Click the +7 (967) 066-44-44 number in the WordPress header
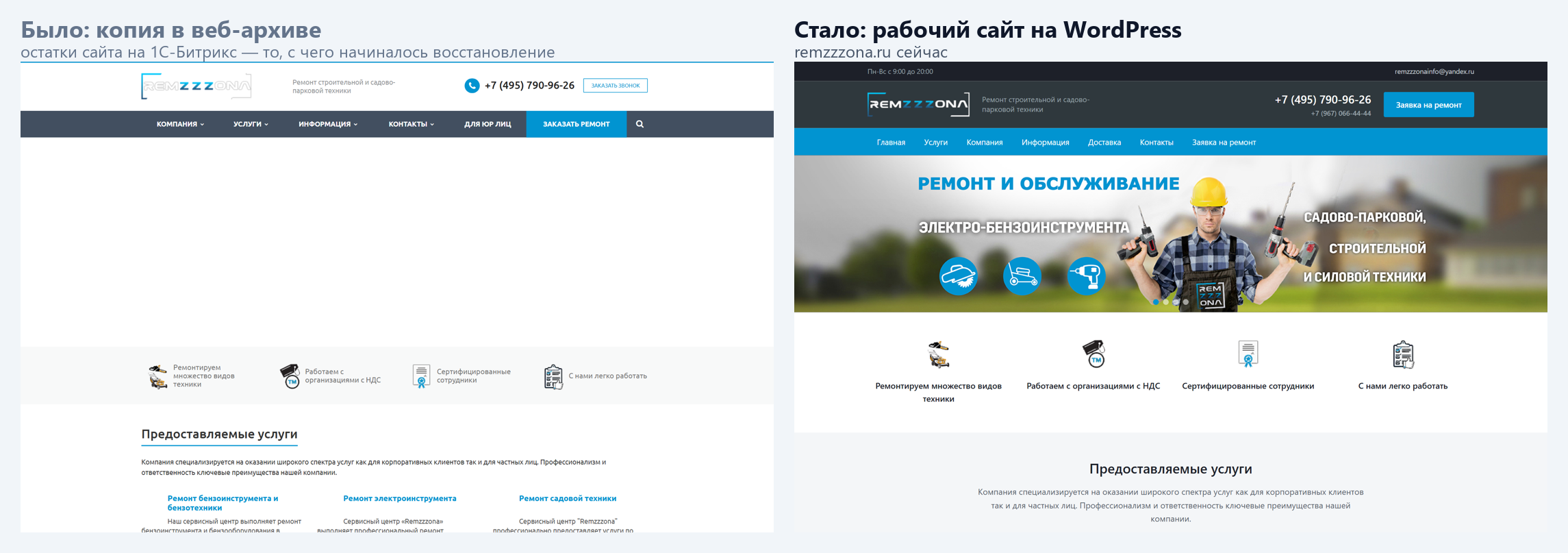1568x553 pixels. tap(1341, 114)
